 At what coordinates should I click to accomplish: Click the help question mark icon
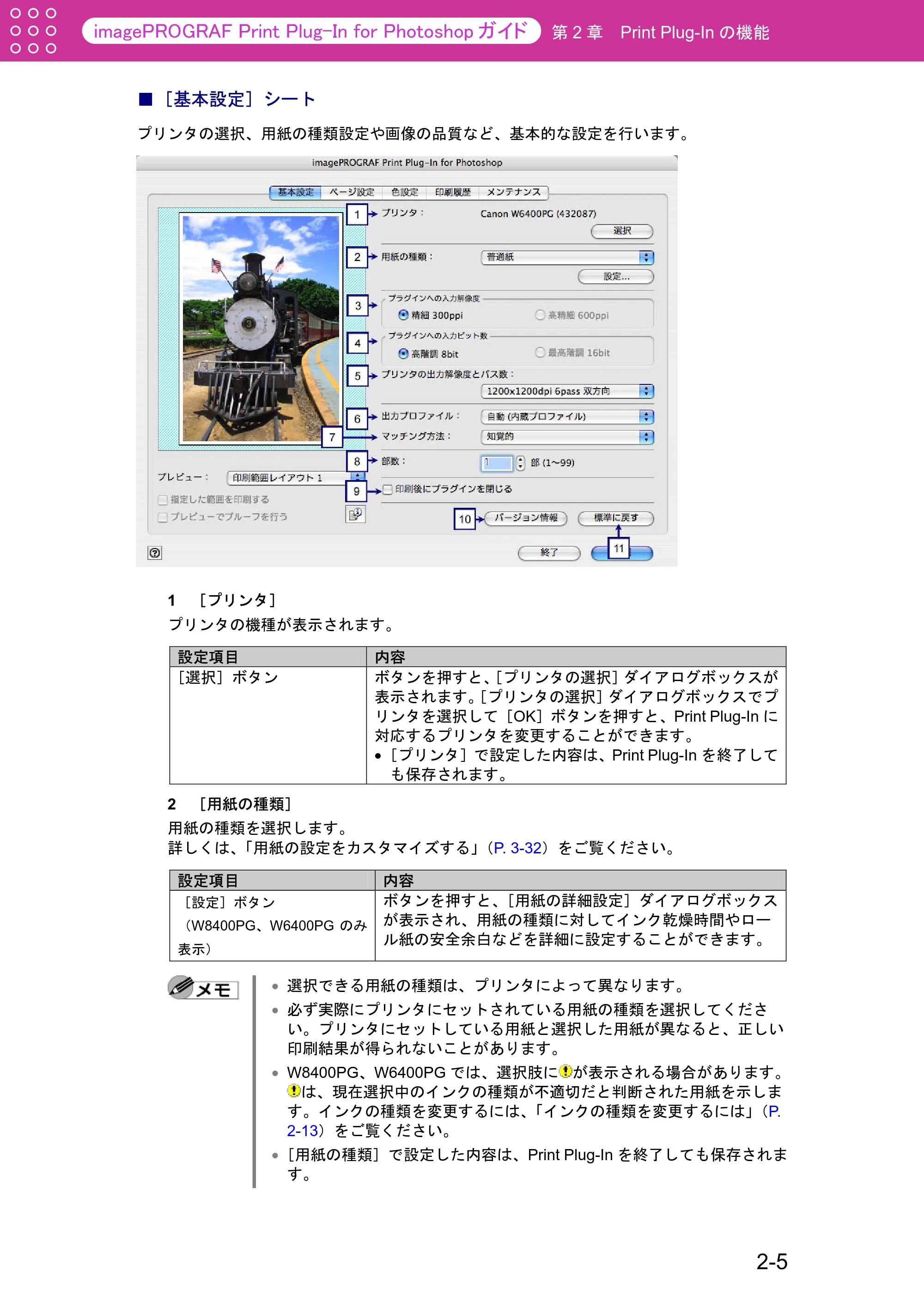tap(154, 553)
